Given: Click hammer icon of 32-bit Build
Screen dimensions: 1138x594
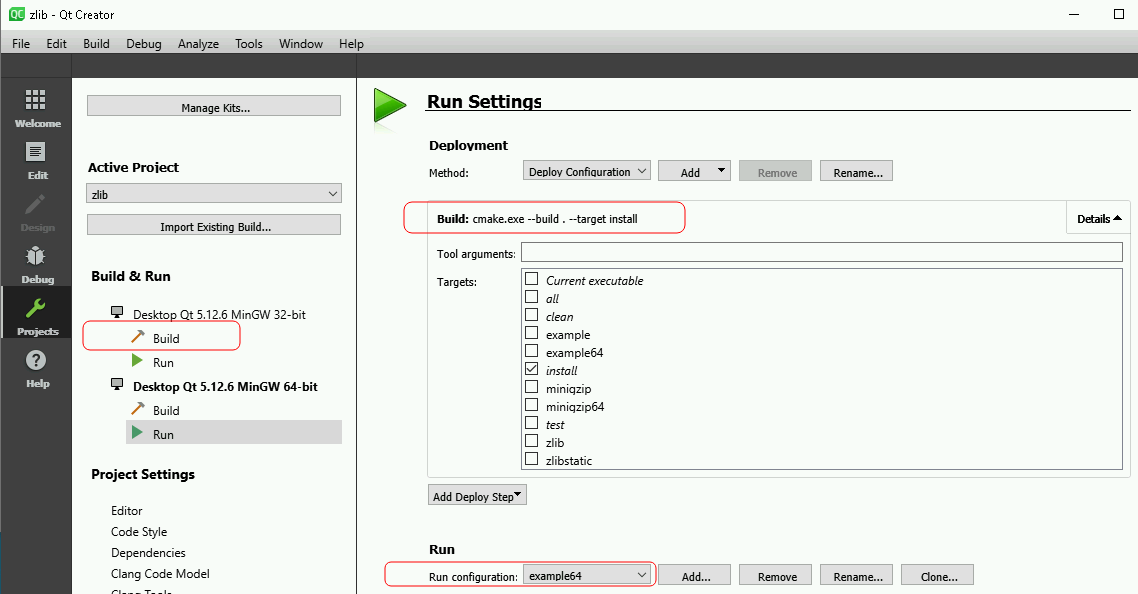Looking at the screenshot, I should (x=138, y=337).
